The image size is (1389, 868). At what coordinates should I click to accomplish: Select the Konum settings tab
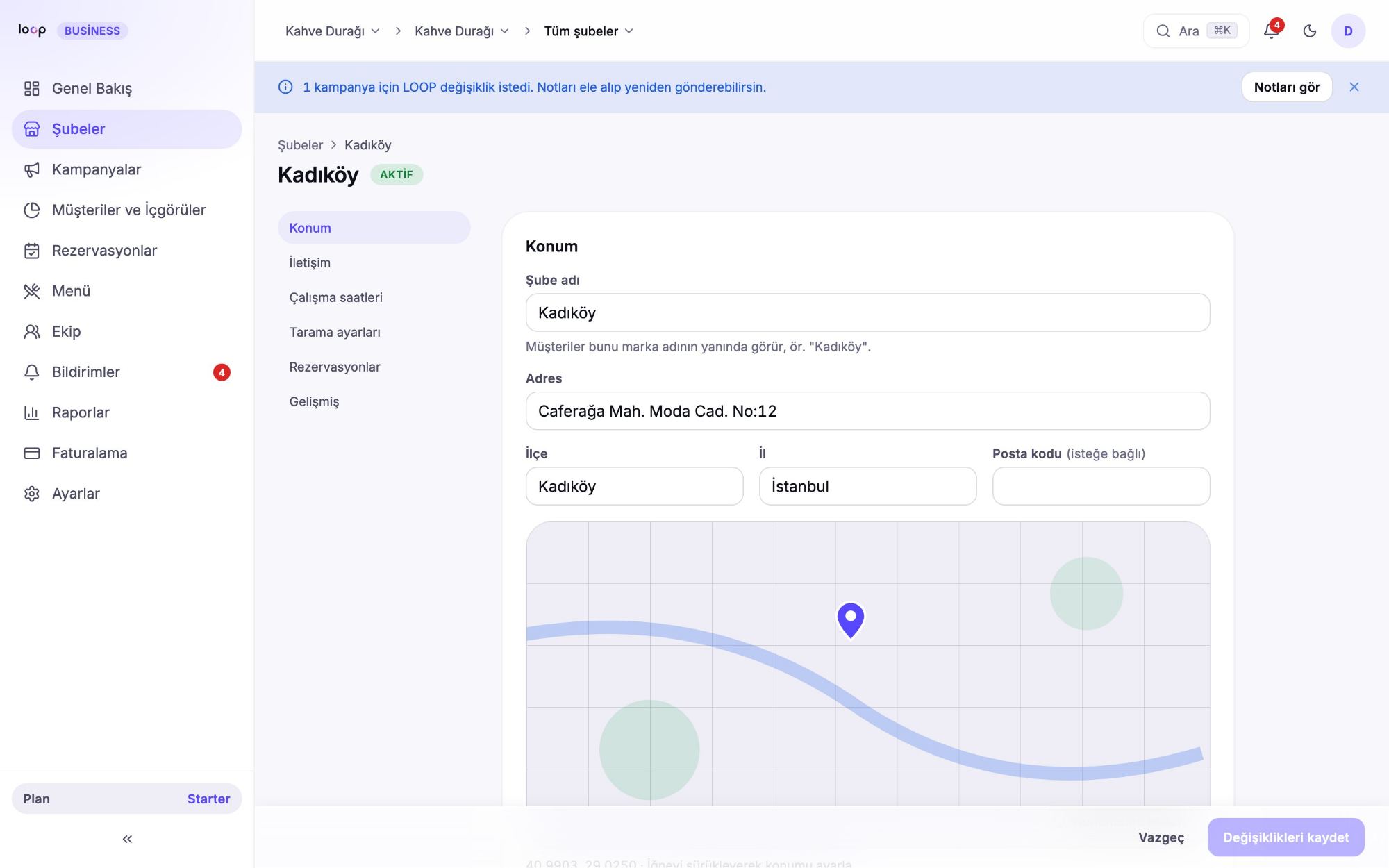coord(374,228)
